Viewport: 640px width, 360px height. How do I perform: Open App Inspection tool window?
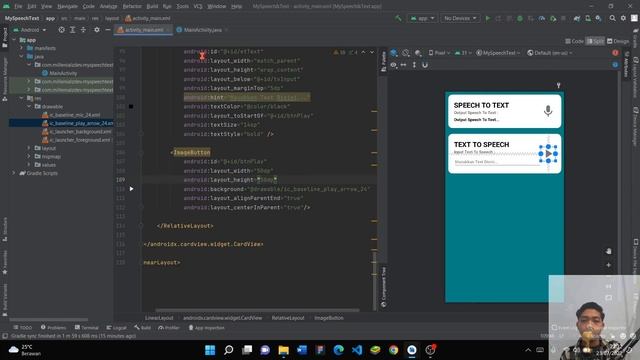click(x=206, y=327)
